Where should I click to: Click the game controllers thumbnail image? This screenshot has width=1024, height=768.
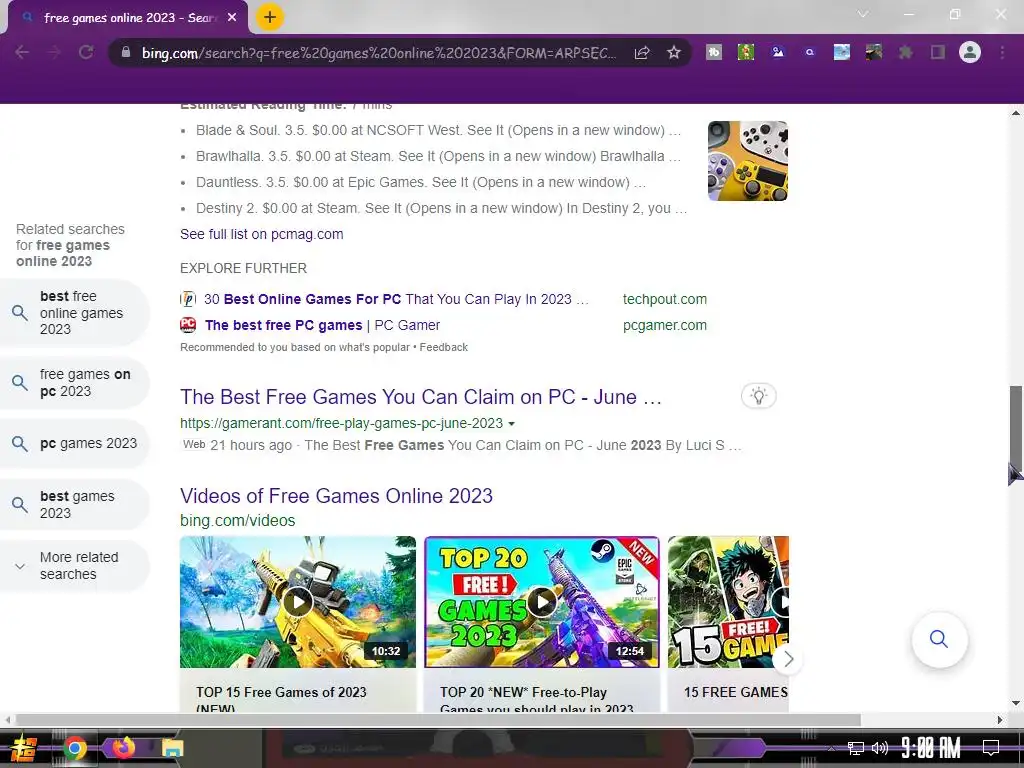tap(748, 161)
